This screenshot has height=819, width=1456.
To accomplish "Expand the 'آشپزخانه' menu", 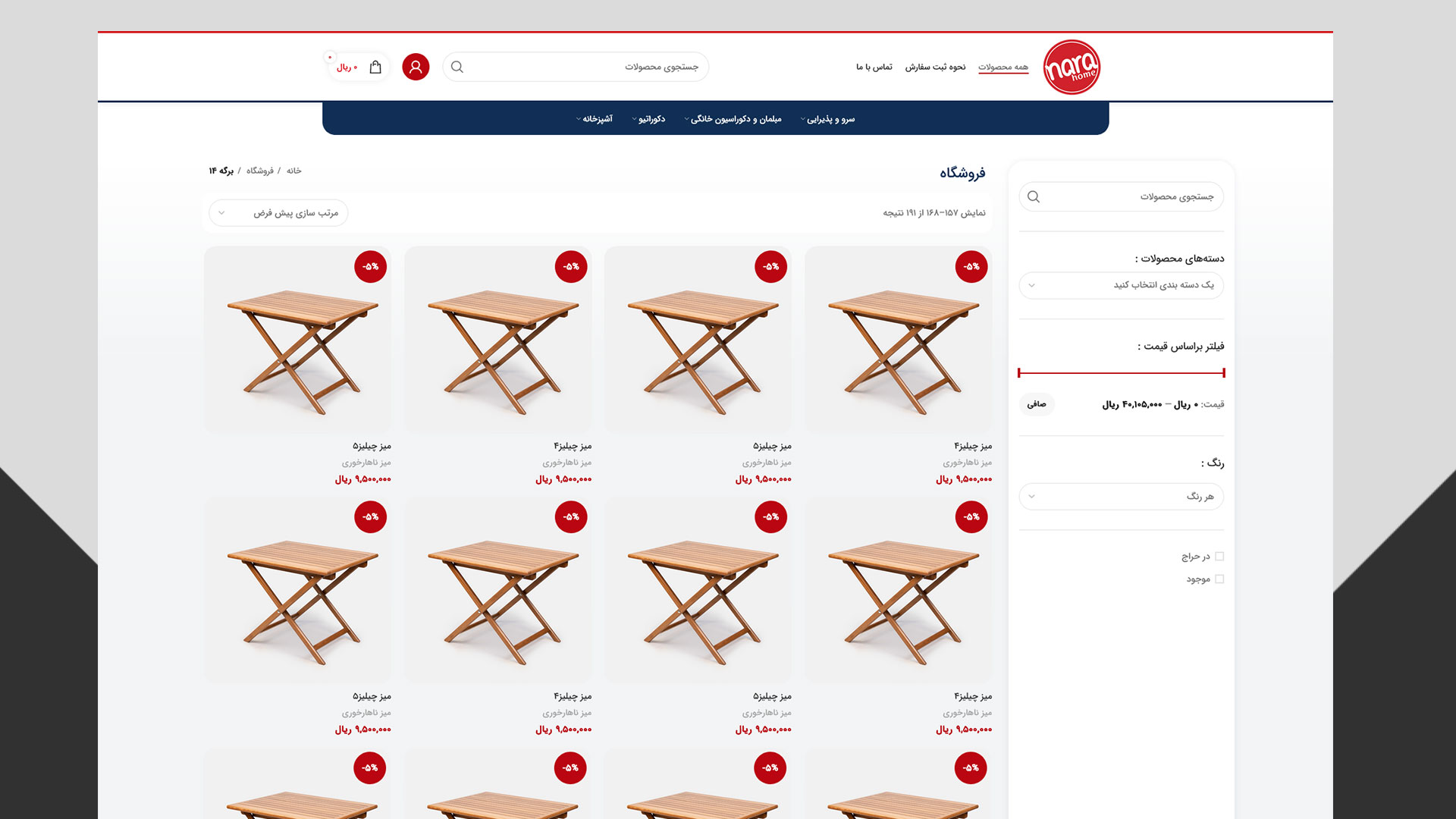I will pyautogui.click(x=595, y=119).
